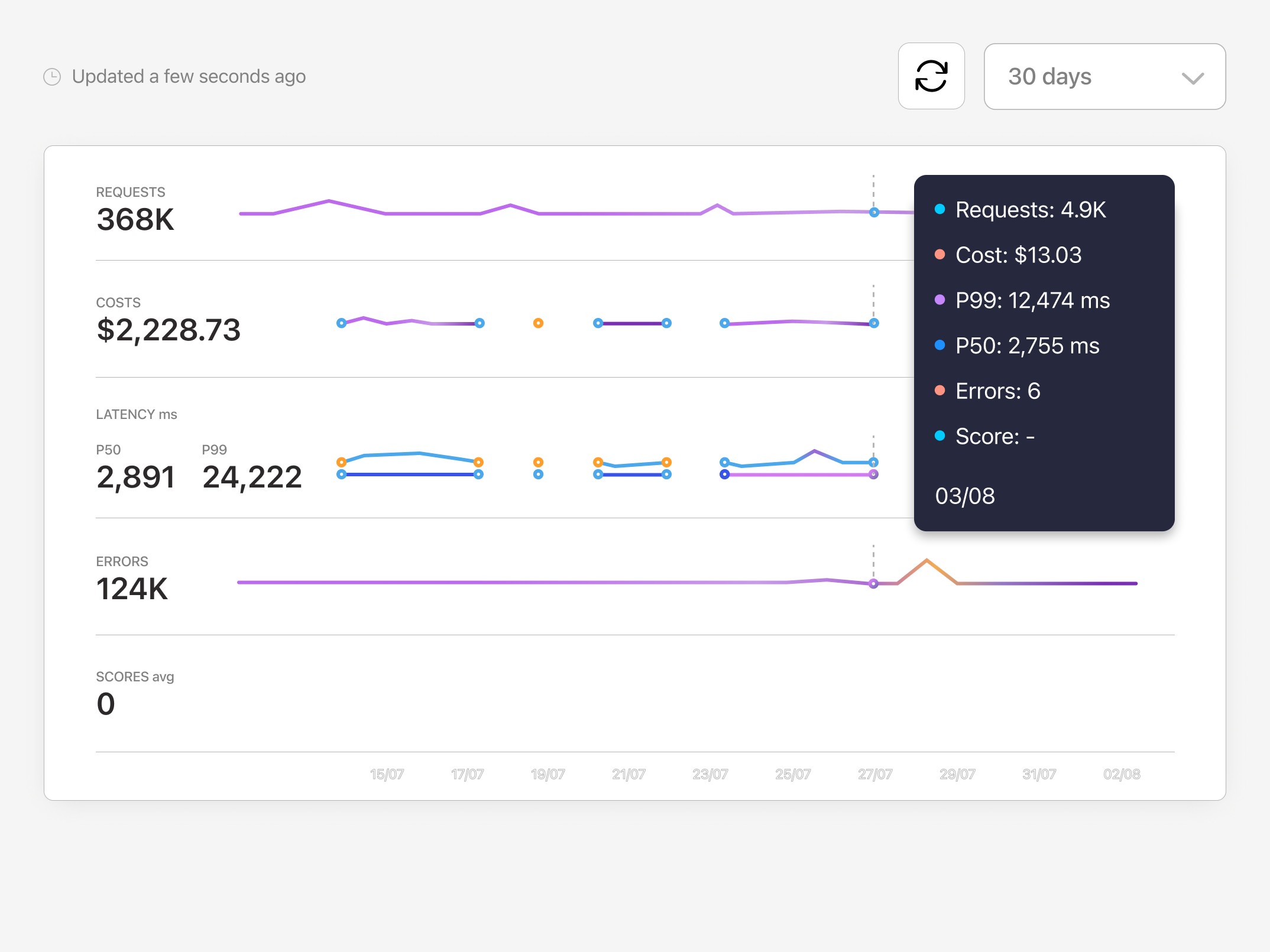
Task: Click the ERRORS 124K metric
Action: (132, 588)
